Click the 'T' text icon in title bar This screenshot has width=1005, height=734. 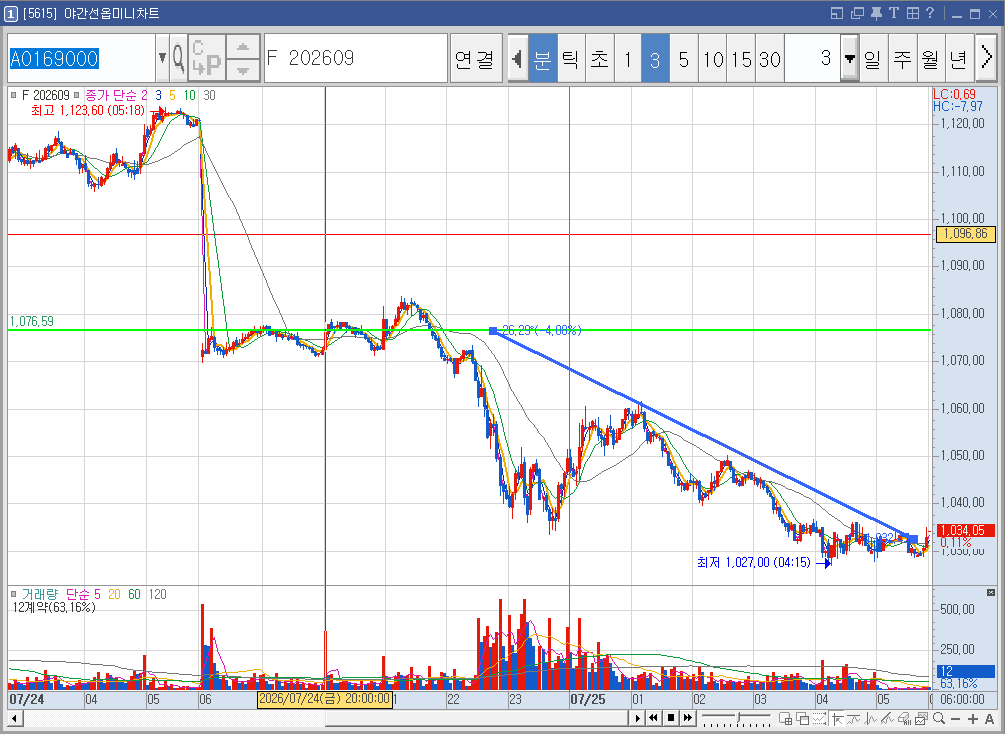click(x=893, y=13)
